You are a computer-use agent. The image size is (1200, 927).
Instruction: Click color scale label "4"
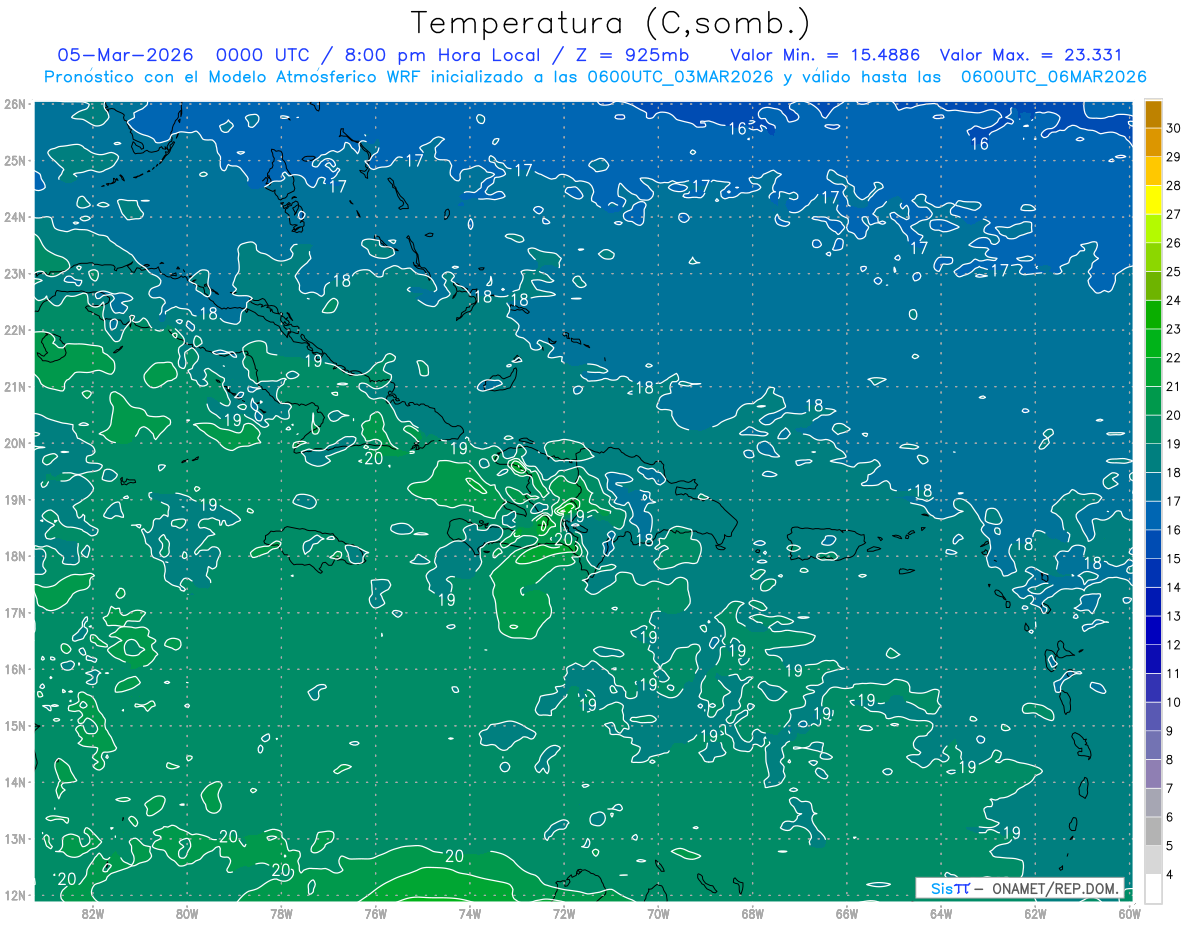click(x=1170, y=874)
